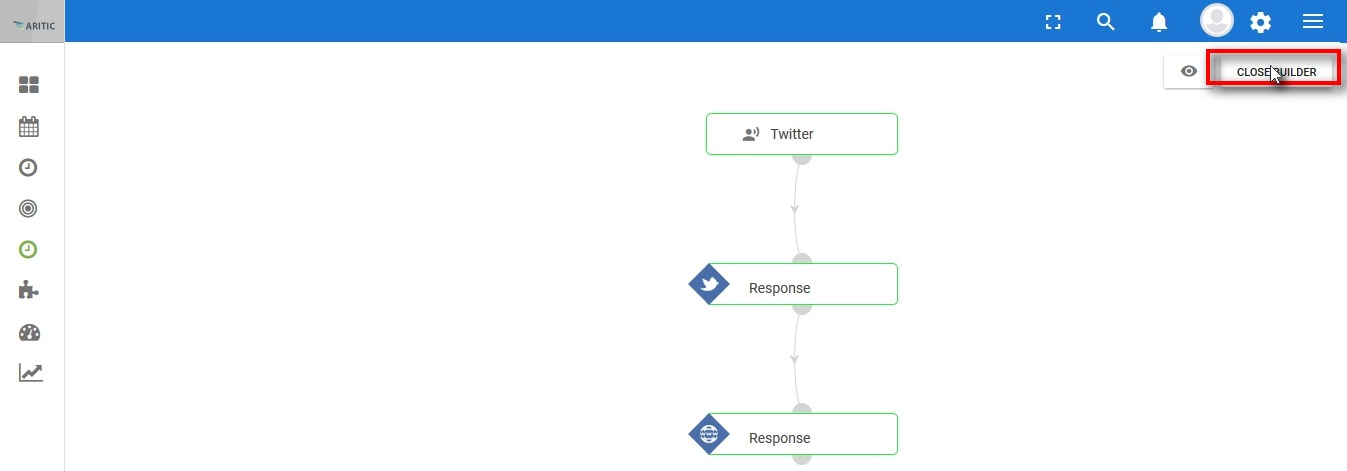This screenshot has height=471, width=1347.
Task: Click the Close Builder button
Action: 1276,72
